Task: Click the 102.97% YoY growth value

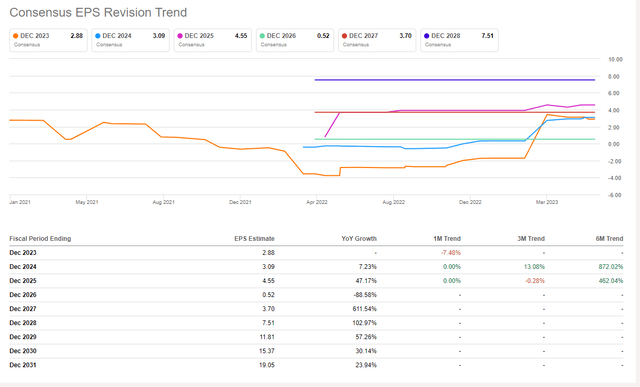Action: click(364, 323)
